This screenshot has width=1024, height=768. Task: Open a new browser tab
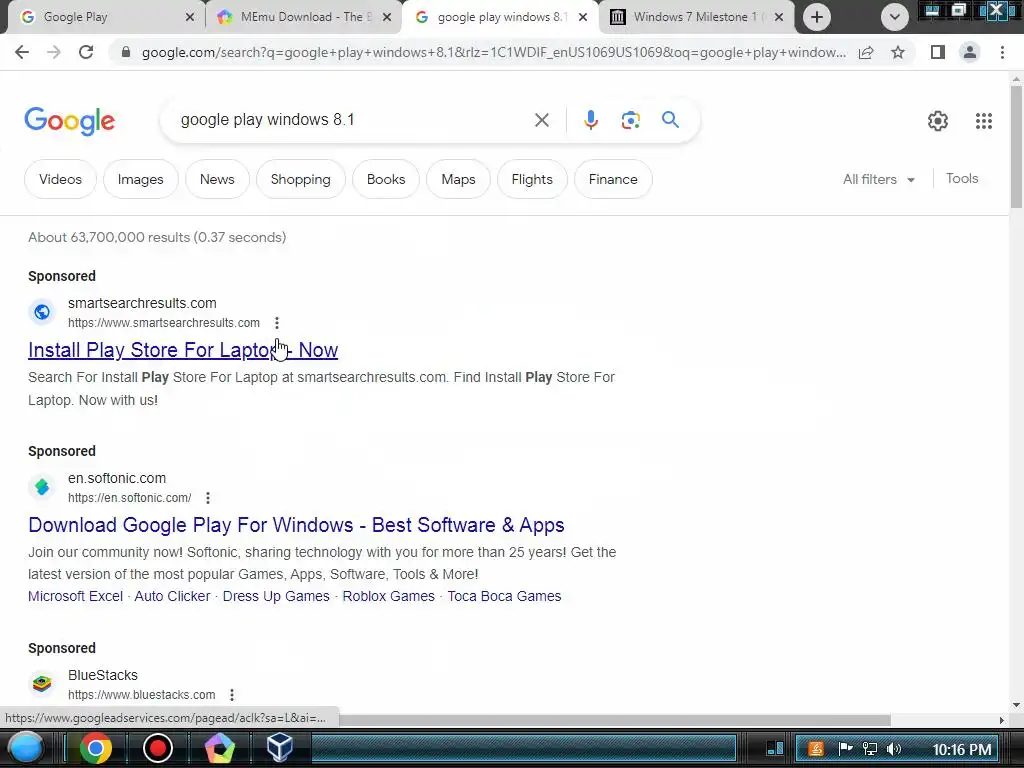[x=816, y=17]
